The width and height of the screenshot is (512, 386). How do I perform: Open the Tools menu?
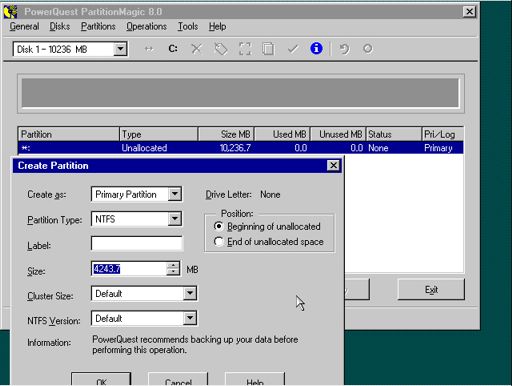(188, 26)
